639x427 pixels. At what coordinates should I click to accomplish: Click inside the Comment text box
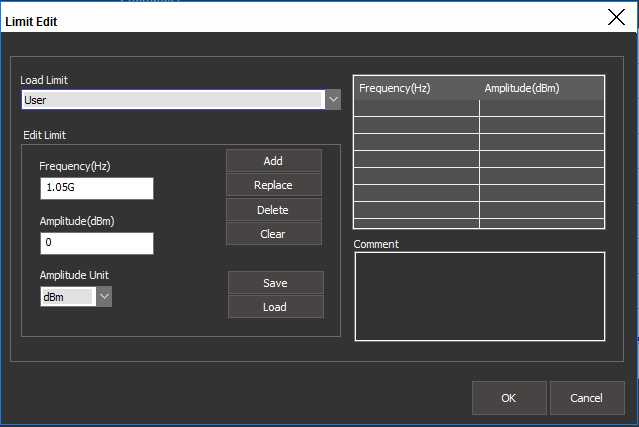tap(479, 296)
